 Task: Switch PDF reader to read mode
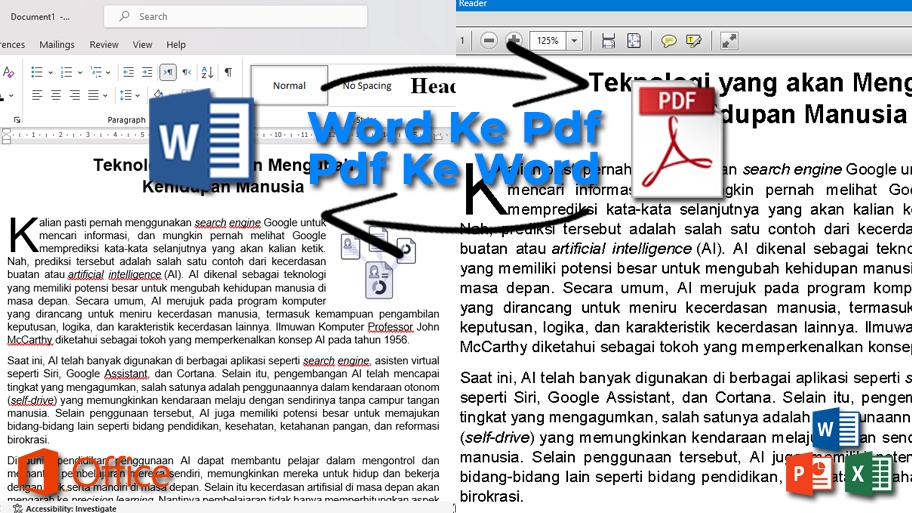729,41
